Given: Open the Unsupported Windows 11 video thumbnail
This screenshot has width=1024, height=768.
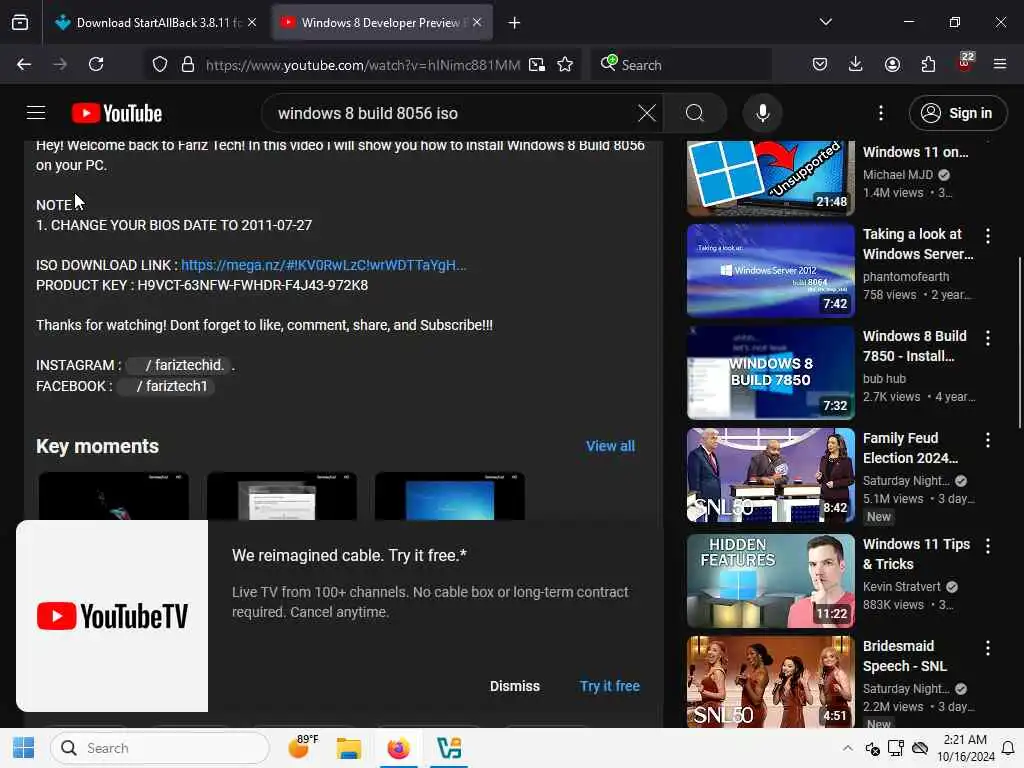Looking at the screenshot, I should [x=771, y=178].
